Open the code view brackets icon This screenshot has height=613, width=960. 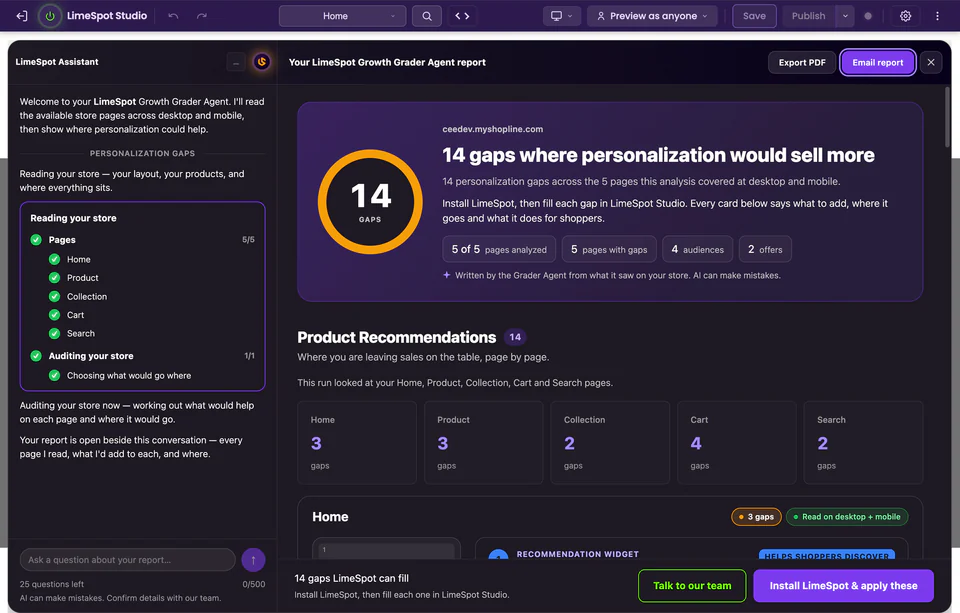[x=462, y=16]
